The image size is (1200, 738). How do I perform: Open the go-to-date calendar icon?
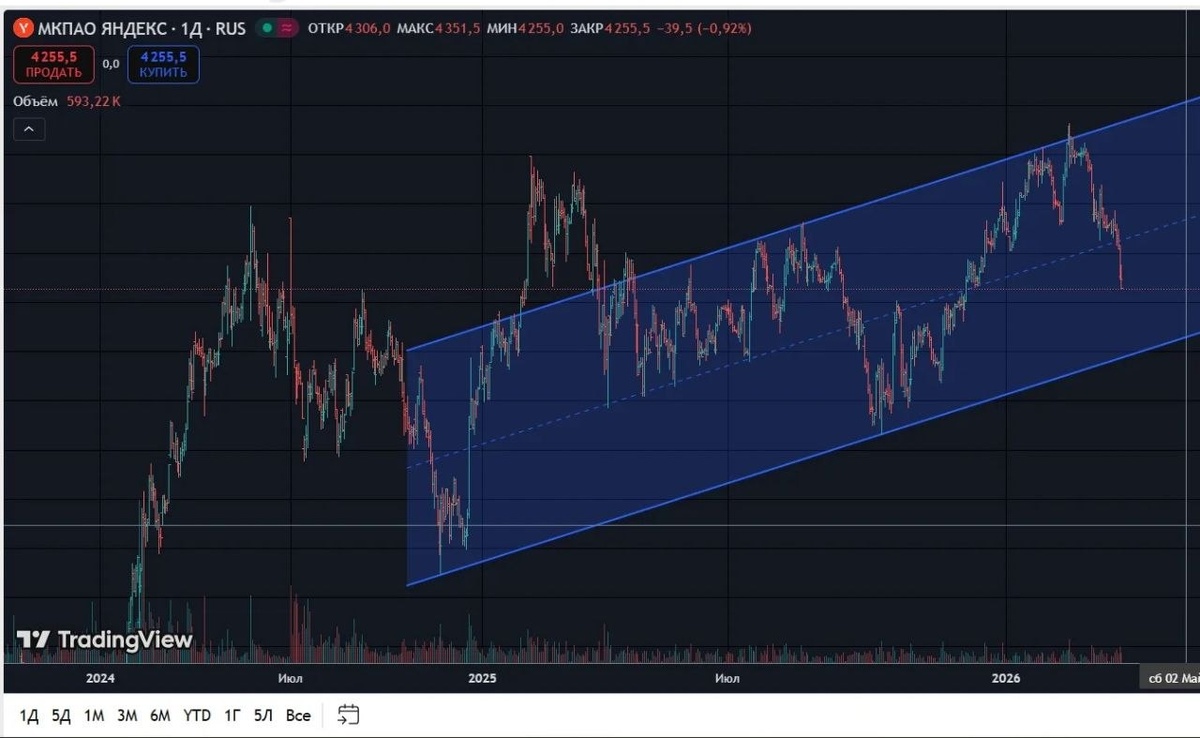pos(348,715)
